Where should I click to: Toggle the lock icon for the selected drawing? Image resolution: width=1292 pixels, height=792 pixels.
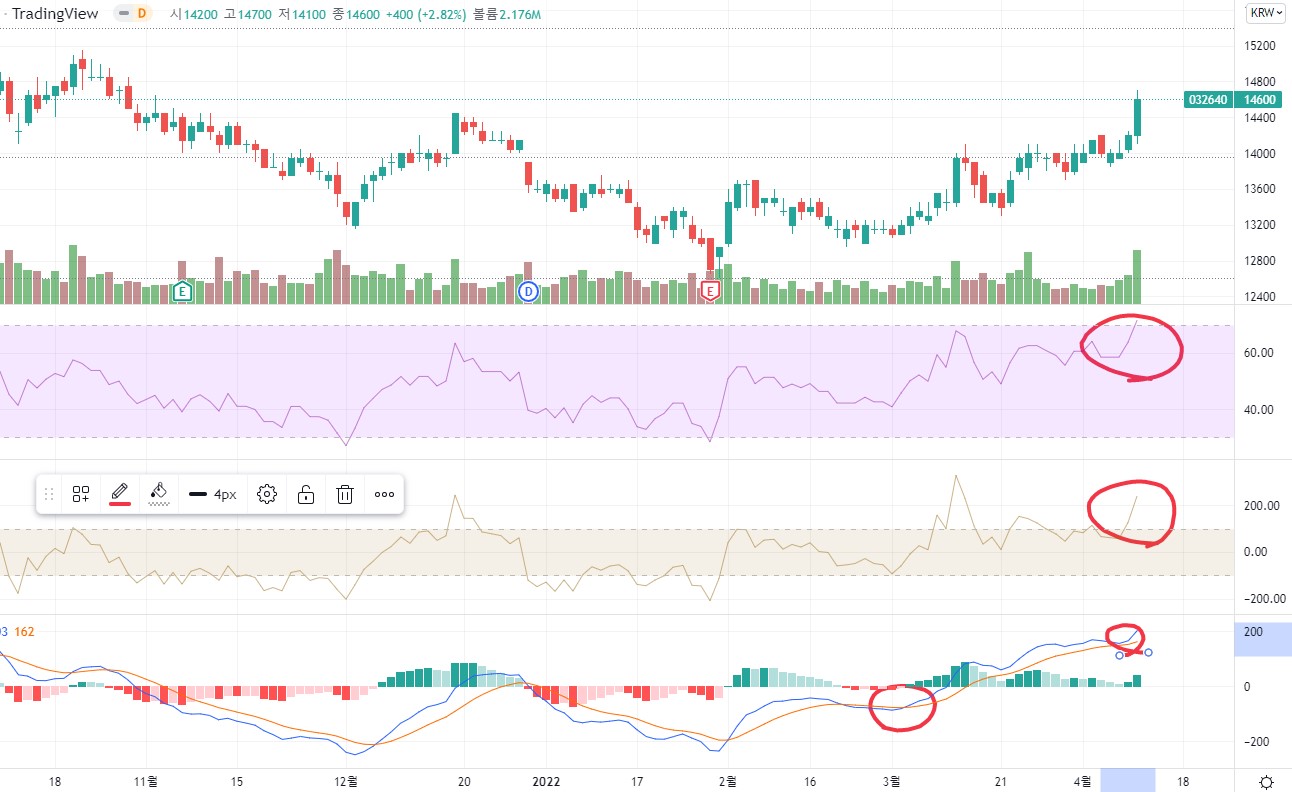click(306, 494)
